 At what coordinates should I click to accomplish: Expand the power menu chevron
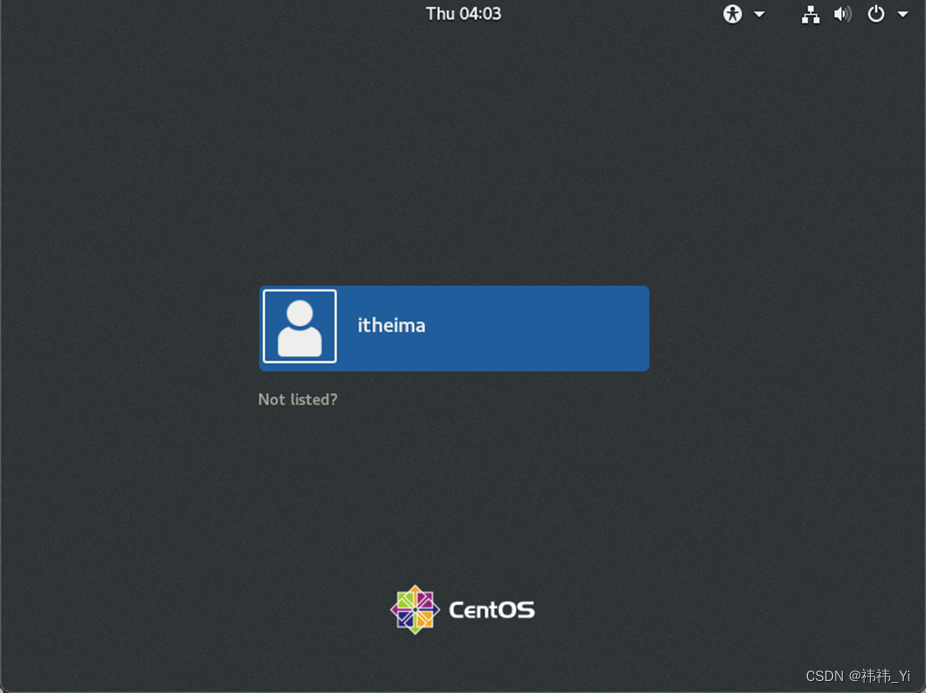tap(903, 14)
